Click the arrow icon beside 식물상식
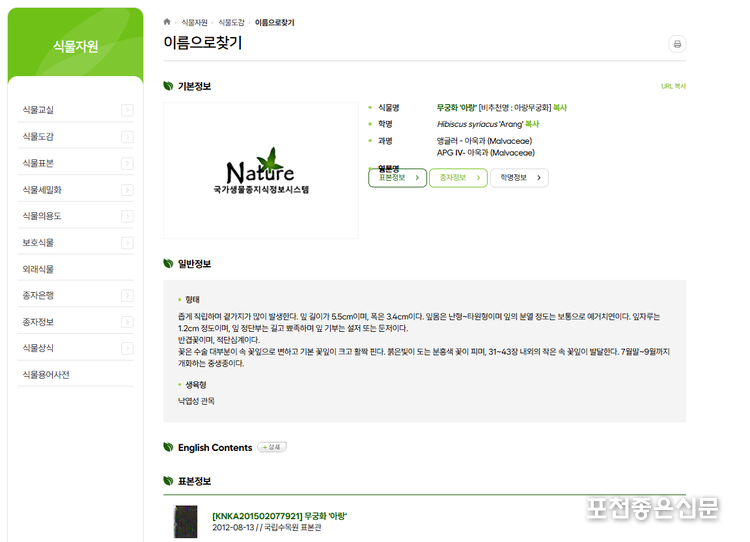 click(x=127, y=348)
